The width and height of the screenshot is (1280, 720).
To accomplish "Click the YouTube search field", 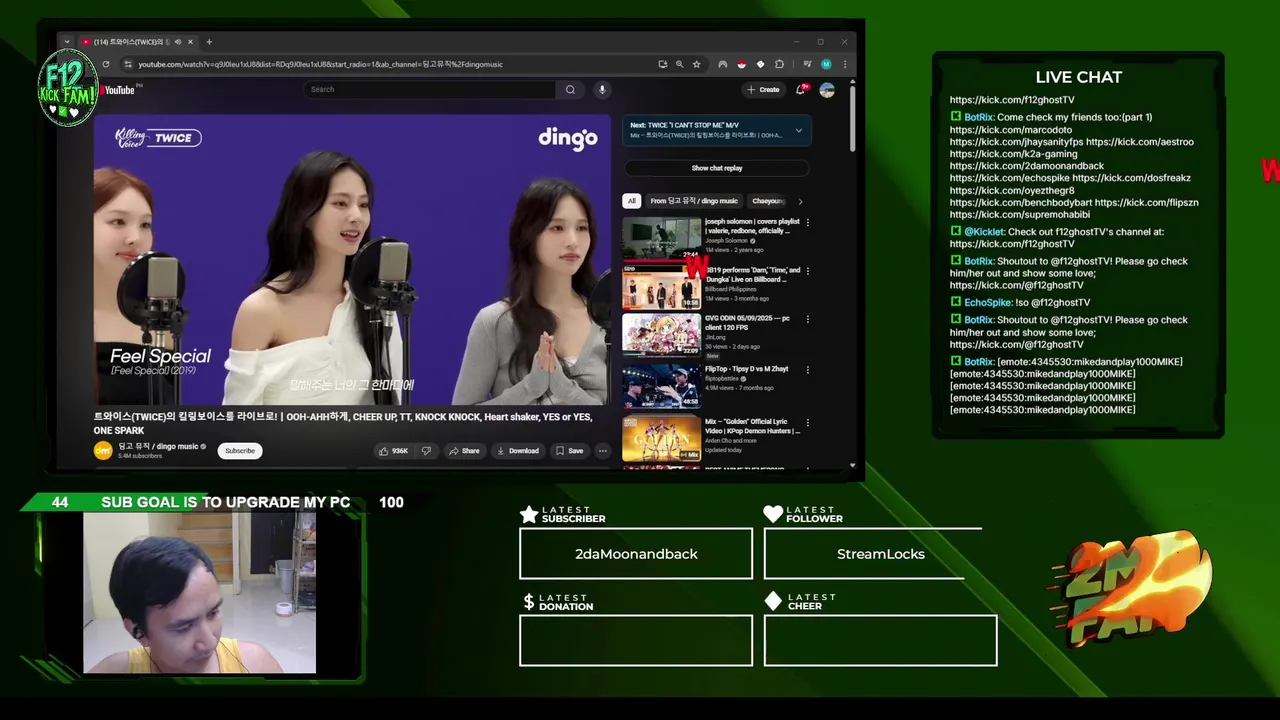I will click(x=429, y=89).
